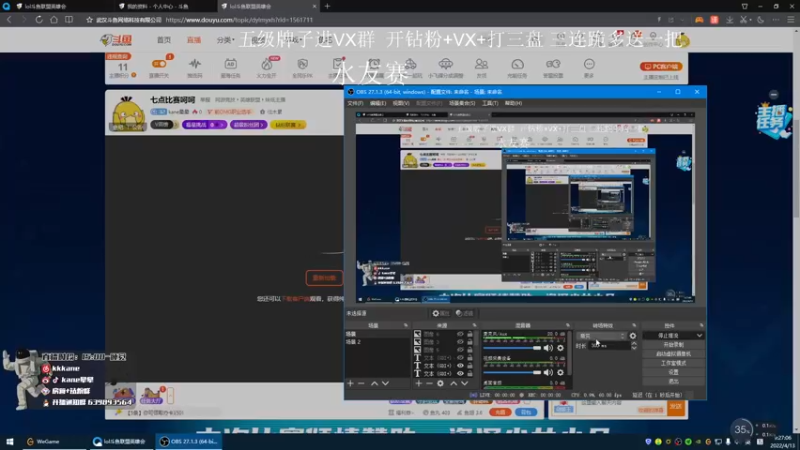The image size is (800, 450).
Task: Click the 直播 tab on Douyu navbar
Action: 194,40
